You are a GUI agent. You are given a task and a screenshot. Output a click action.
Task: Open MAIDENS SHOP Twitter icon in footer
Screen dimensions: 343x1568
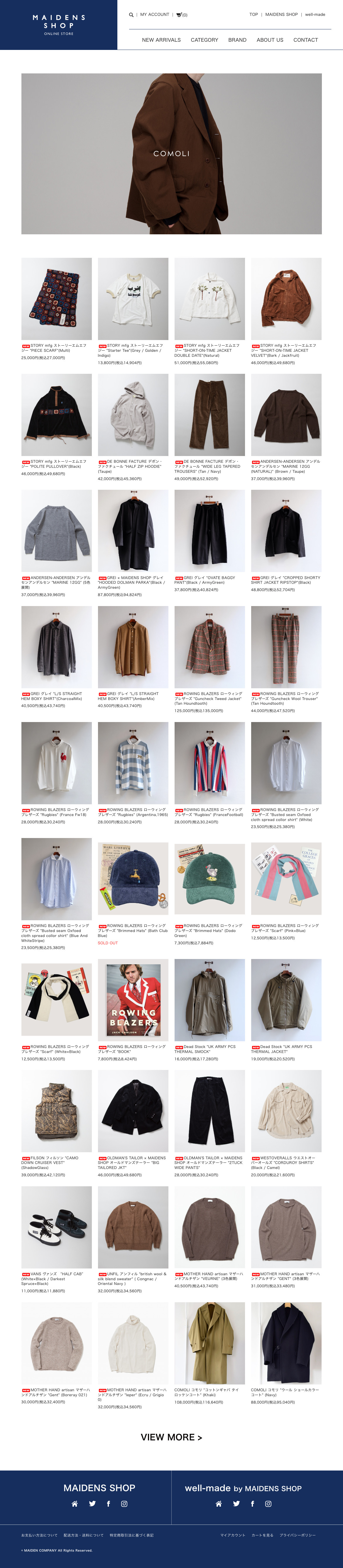pyautogui.click(x=92, y=1503)
